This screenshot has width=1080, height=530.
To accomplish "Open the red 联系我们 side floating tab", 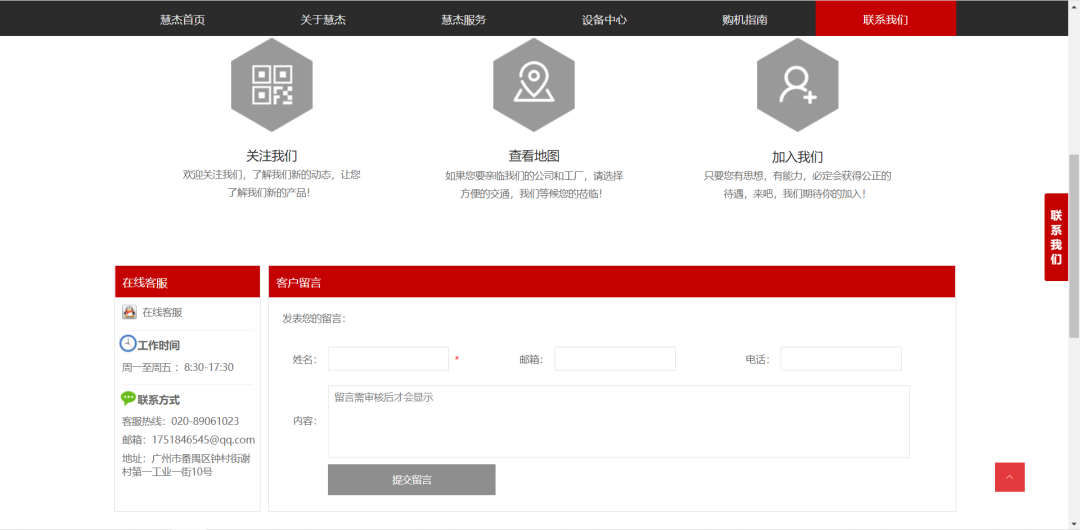I will click(x=1056, y=237).
